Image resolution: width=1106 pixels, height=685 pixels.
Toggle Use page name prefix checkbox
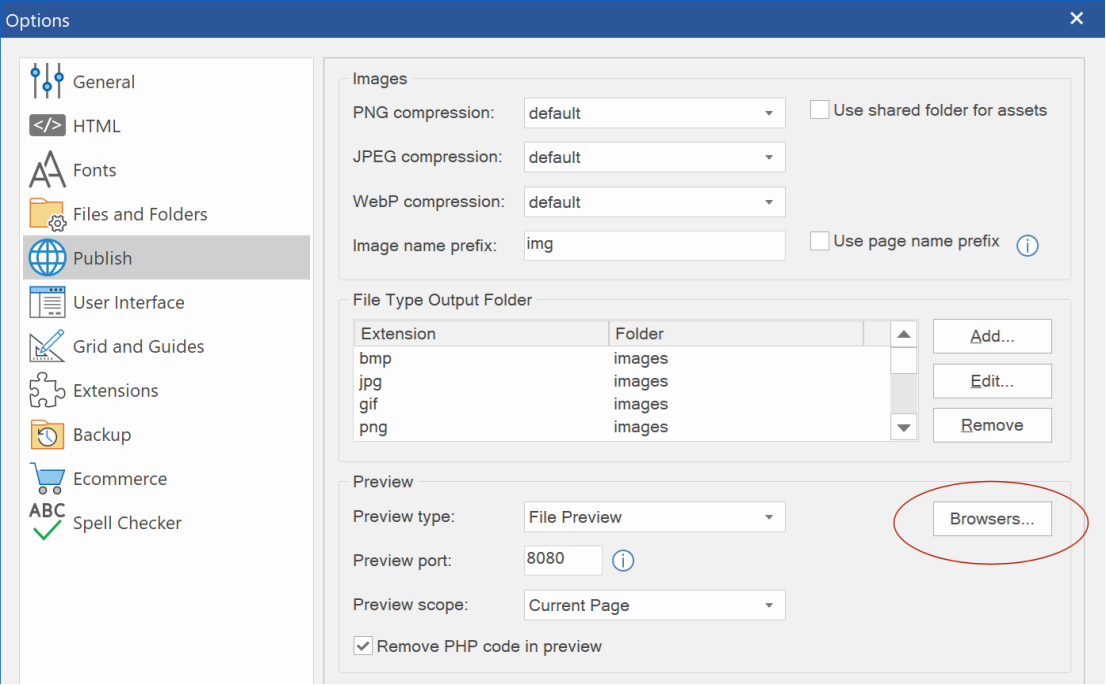click(x=819, y=241)
